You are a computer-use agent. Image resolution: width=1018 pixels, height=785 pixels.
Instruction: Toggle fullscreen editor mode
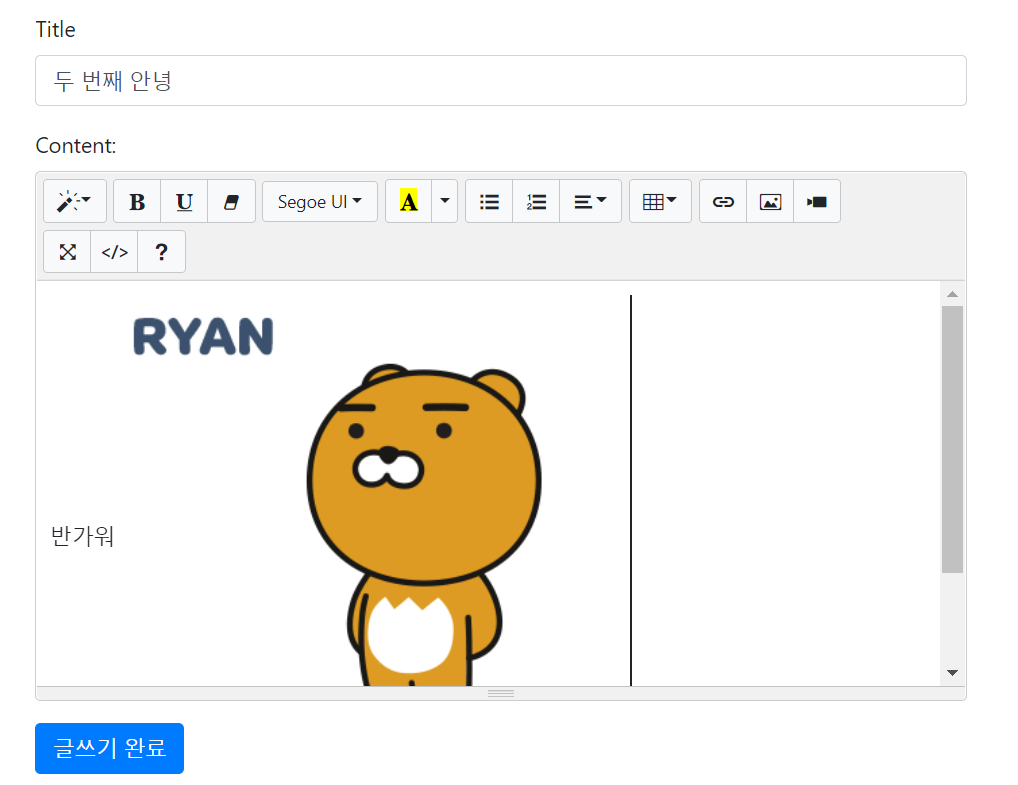coord(68,251)
